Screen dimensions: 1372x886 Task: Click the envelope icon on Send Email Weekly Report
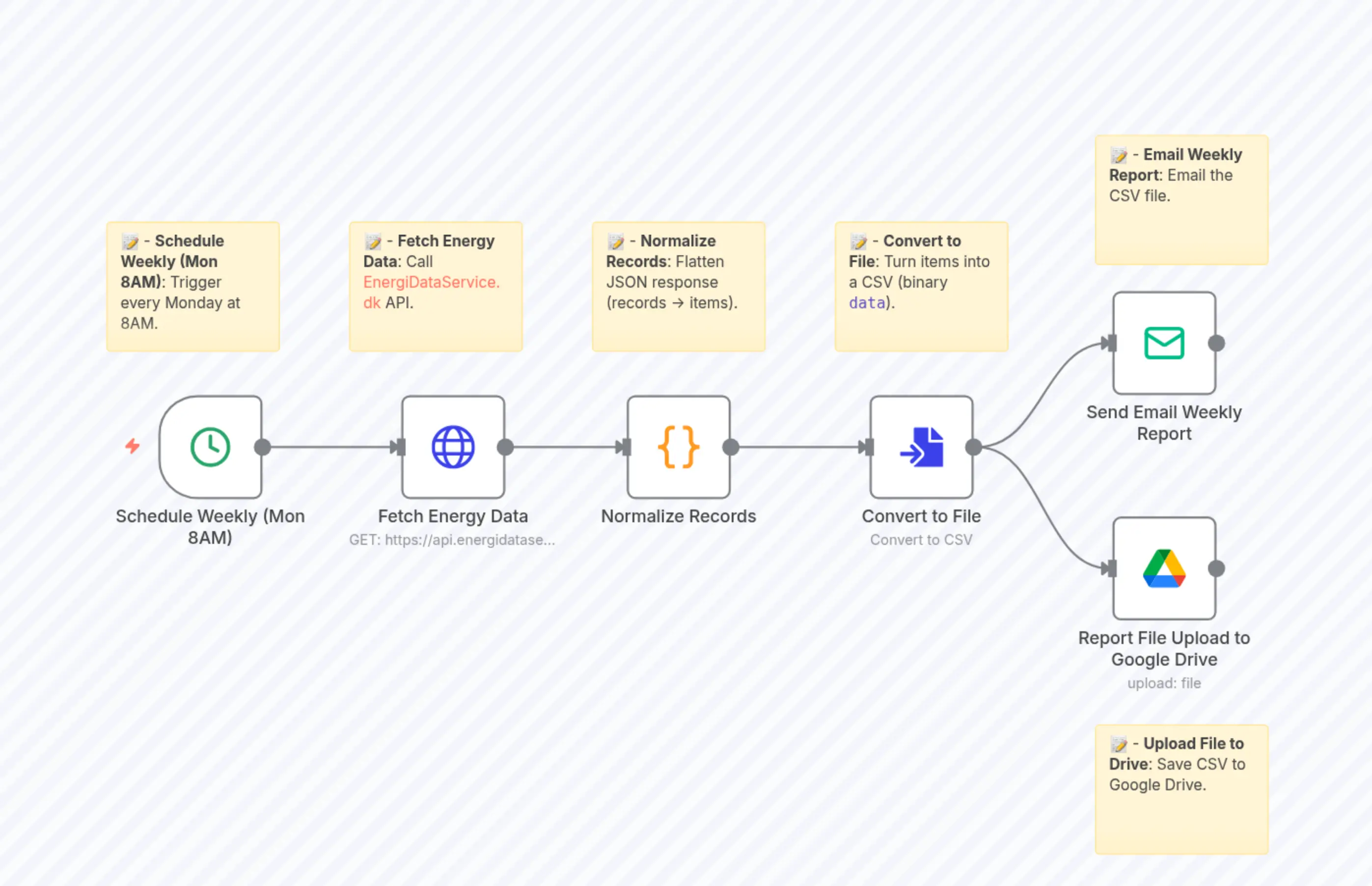coord(1164,344)
